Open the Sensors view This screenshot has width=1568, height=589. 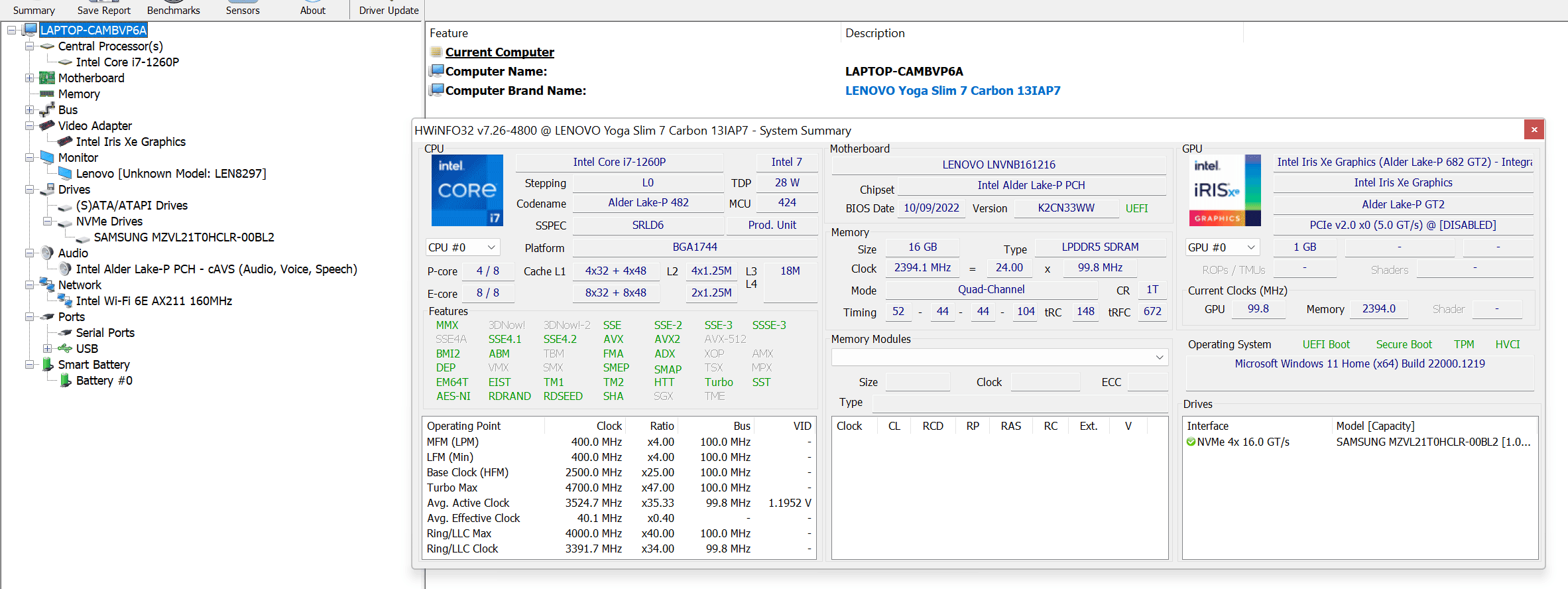[x=243, y=10]
